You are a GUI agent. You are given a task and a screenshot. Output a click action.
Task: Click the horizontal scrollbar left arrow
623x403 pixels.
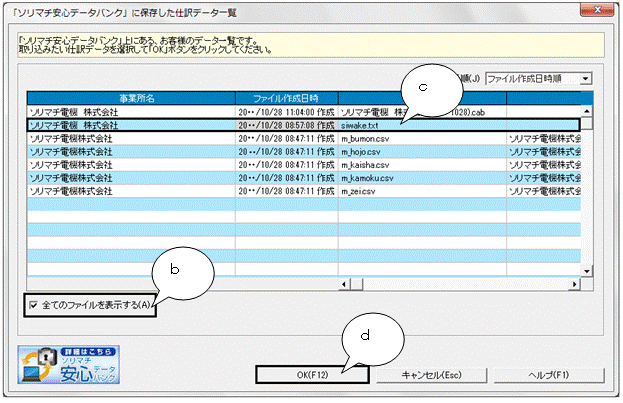344,284
